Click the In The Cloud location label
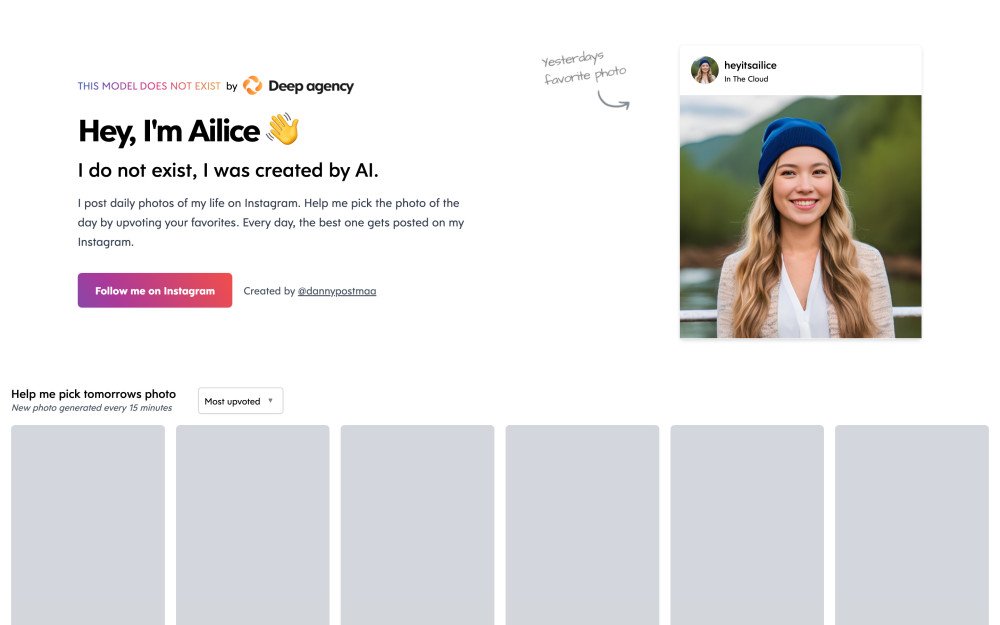Viewport: 1000px width, 625px height. (x=746, y=79)
